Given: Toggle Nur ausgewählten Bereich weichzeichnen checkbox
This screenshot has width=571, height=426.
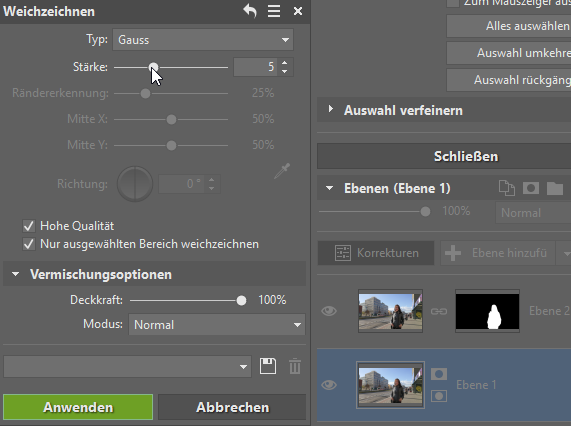Looking at the screenshot, I should tap(29, 244).
